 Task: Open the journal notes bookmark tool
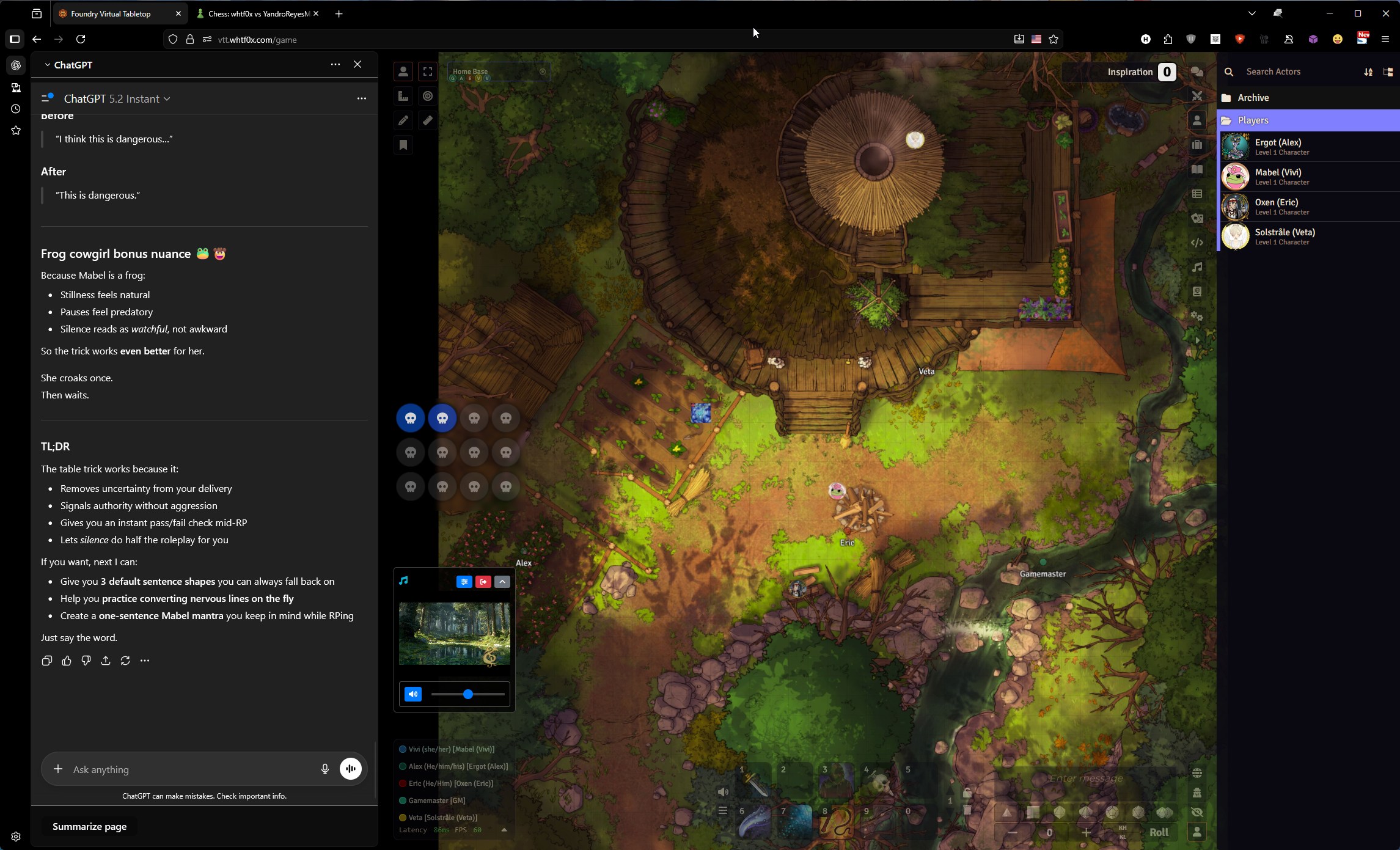tap(403, 145)
